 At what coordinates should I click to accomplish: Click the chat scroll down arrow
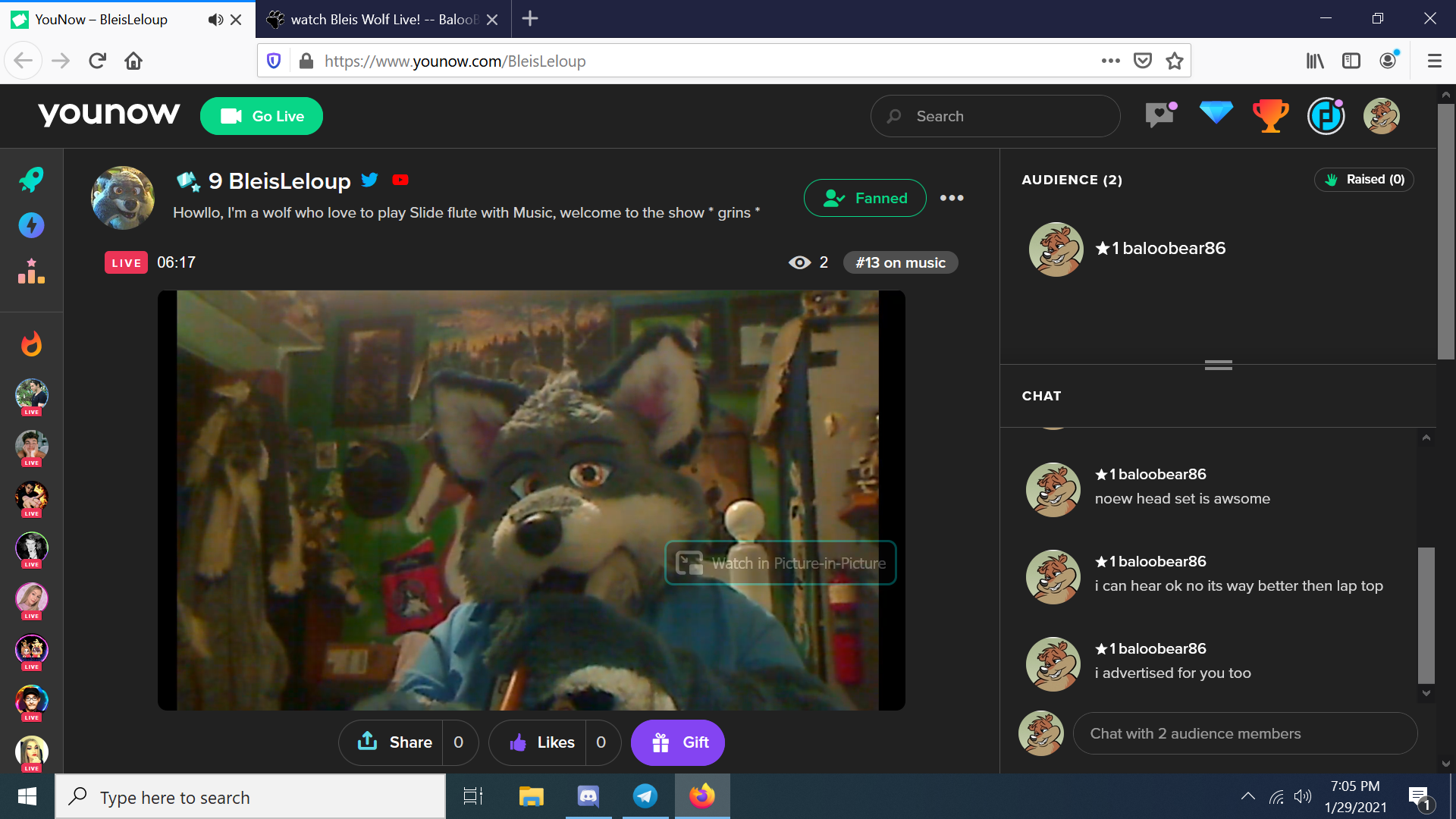[1426, 693]
